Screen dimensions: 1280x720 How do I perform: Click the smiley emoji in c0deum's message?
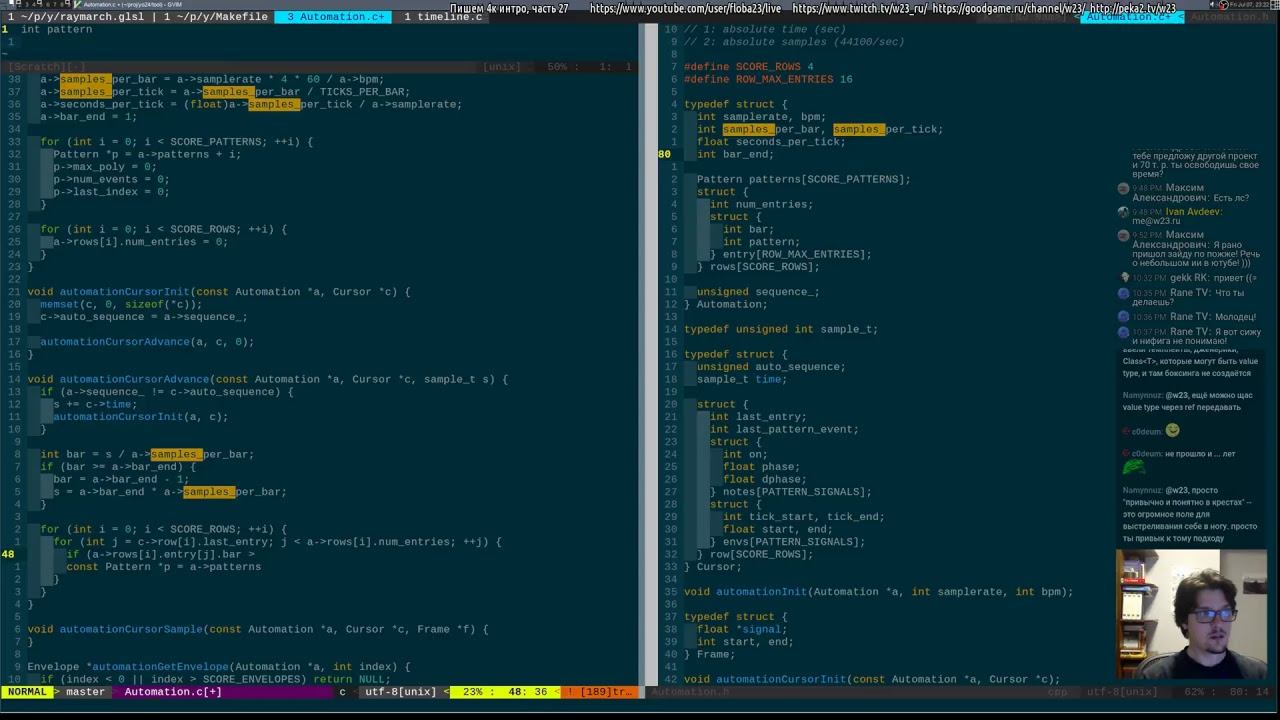tap(1173, 431)
